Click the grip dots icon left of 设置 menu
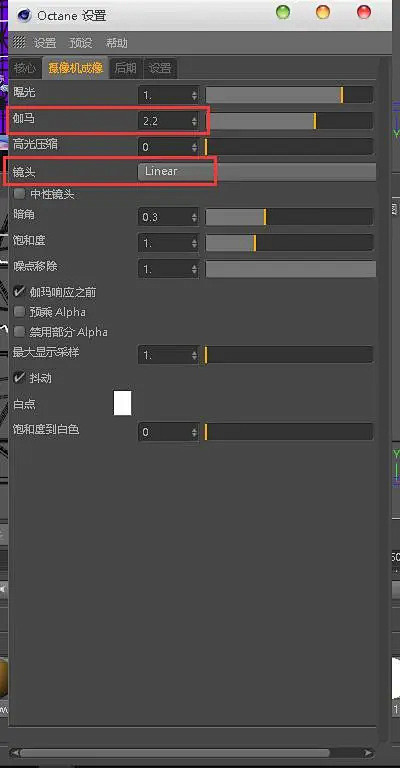The image size is (400, 768). [19, 42]
